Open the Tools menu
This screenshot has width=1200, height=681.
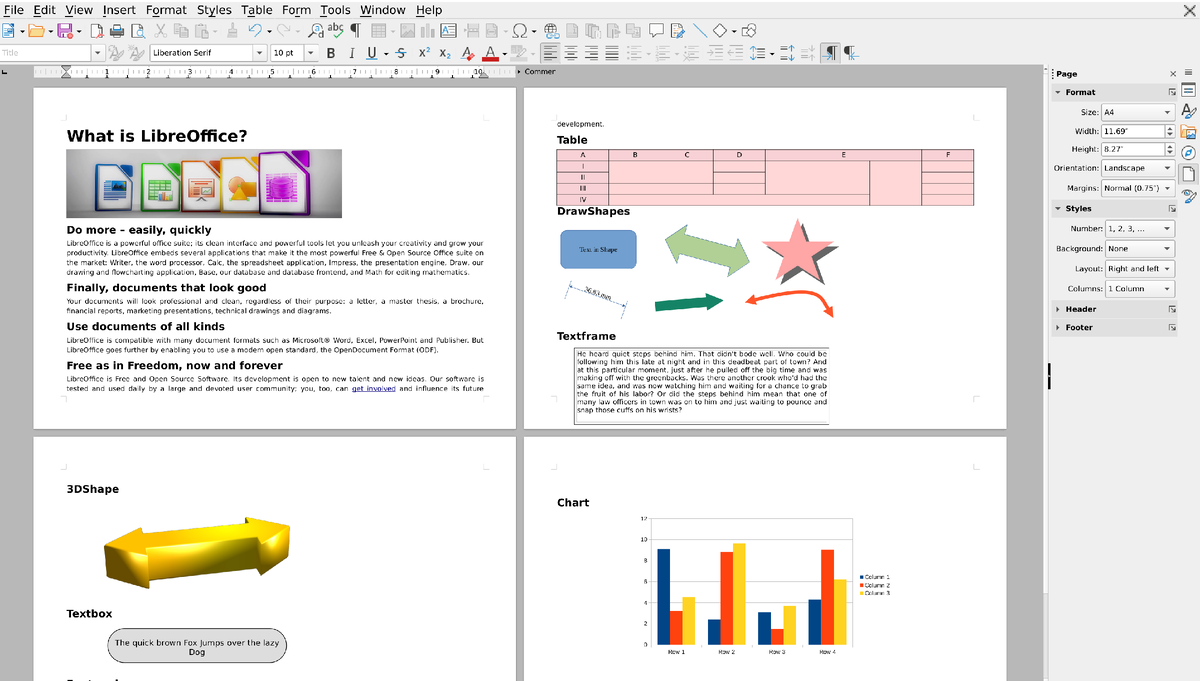tap(335, 9)
